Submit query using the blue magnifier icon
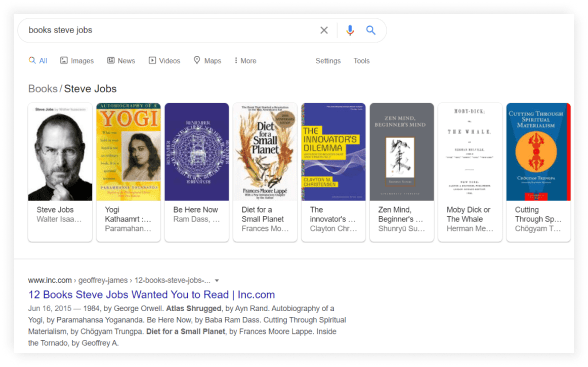This screenshot has width=588, height=367. click(370, 30)
